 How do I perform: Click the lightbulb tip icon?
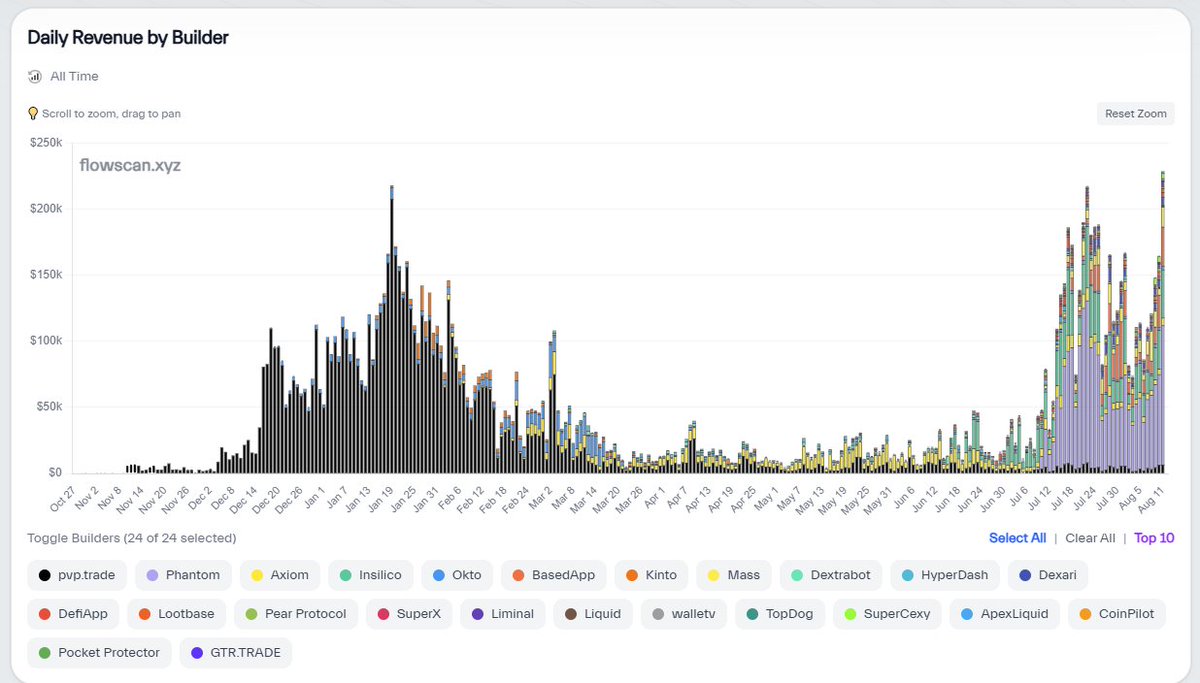[33, 114]
